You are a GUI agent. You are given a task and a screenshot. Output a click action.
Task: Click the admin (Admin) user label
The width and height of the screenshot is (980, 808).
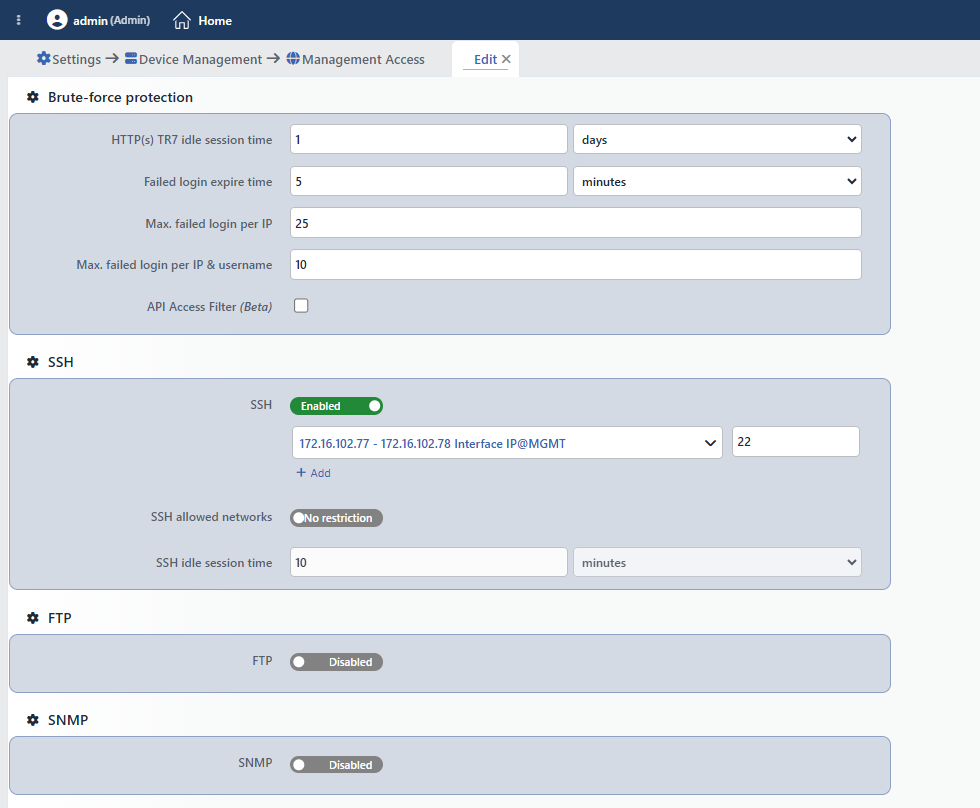111,21
